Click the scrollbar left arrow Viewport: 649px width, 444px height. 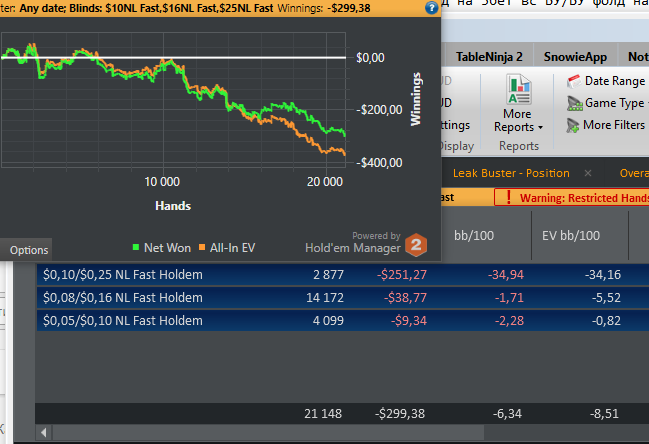click(x=43, y=432)
